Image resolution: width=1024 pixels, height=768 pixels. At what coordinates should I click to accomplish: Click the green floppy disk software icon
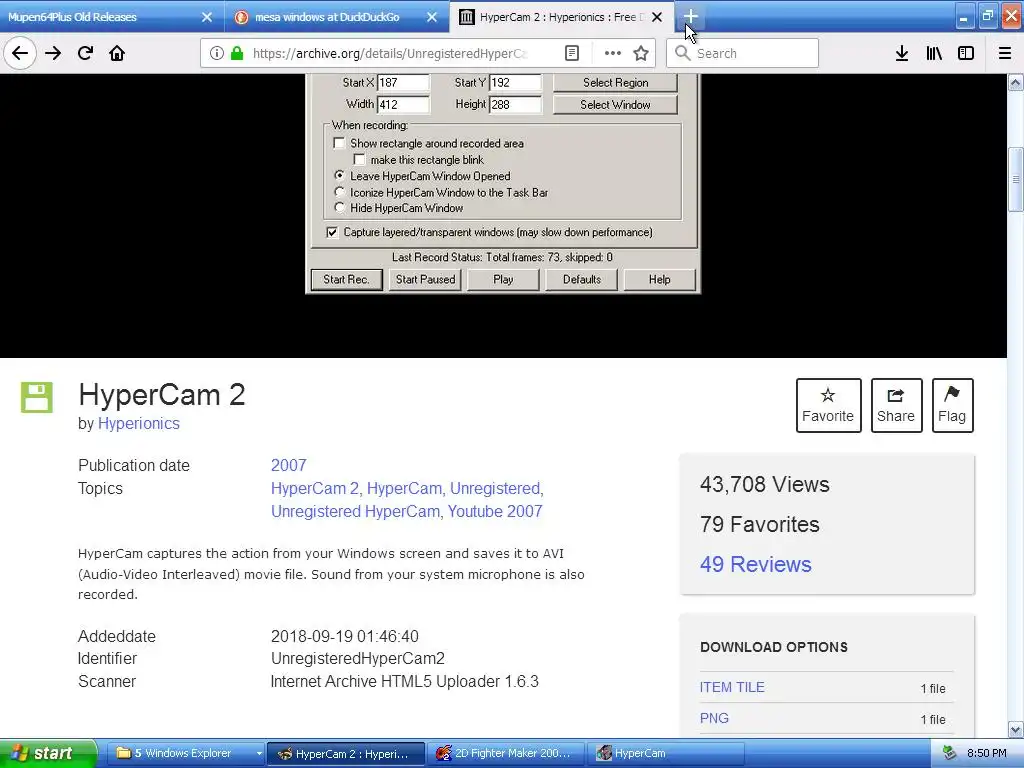(37, 397)
